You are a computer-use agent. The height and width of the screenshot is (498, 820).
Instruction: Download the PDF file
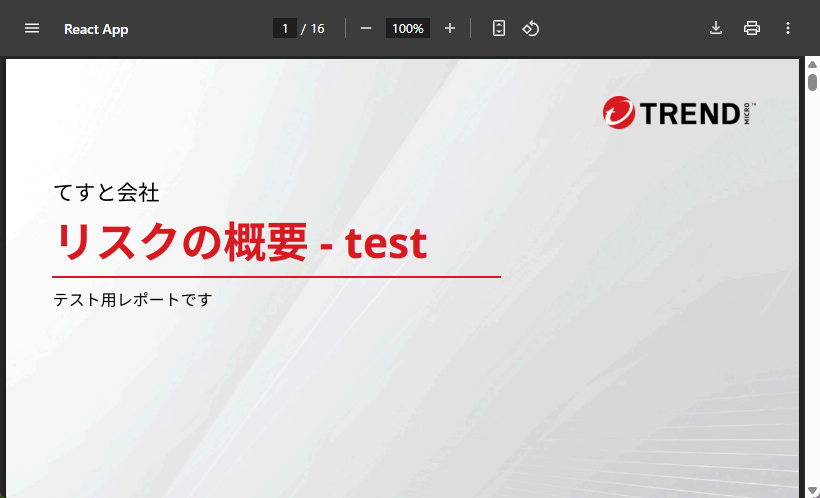pyautogui.click(x=716, y=28)
